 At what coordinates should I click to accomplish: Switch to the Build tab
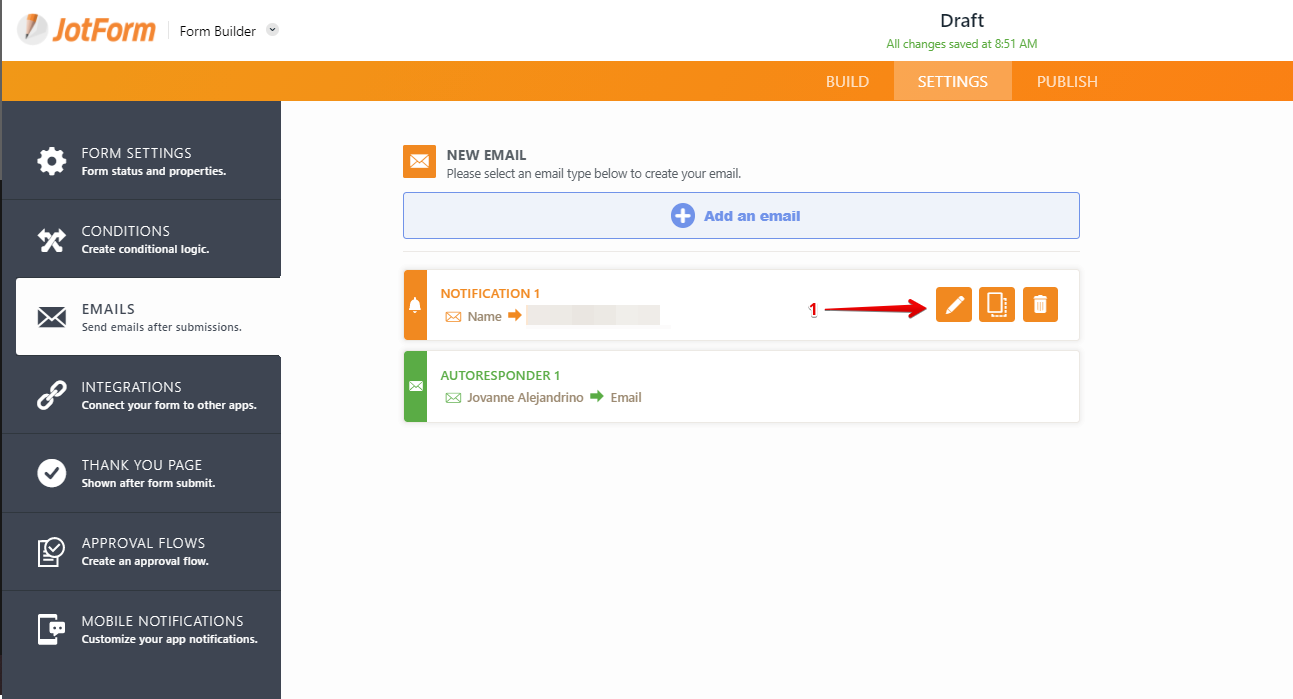847,82
